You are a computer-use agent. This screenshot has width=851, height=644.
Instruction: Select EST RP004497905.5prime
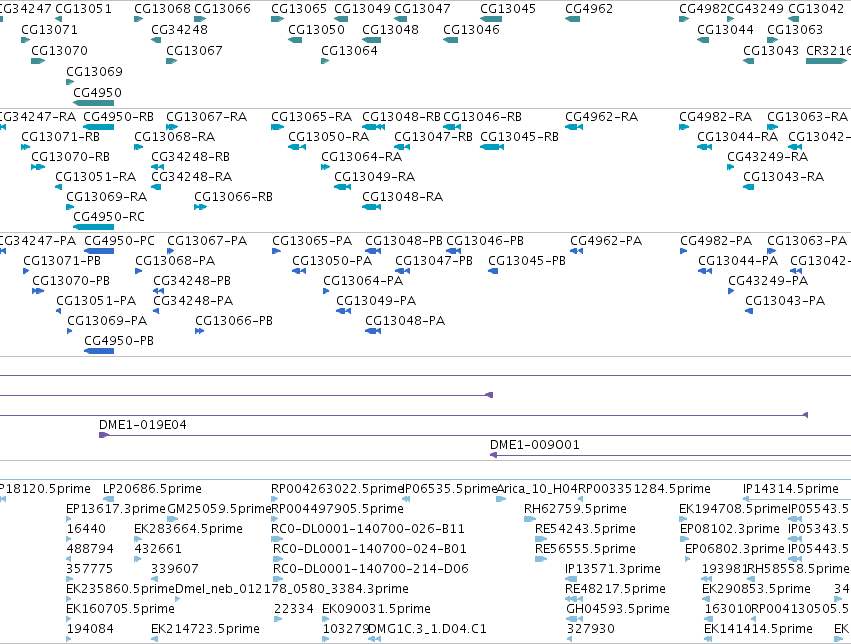(338, 509)
